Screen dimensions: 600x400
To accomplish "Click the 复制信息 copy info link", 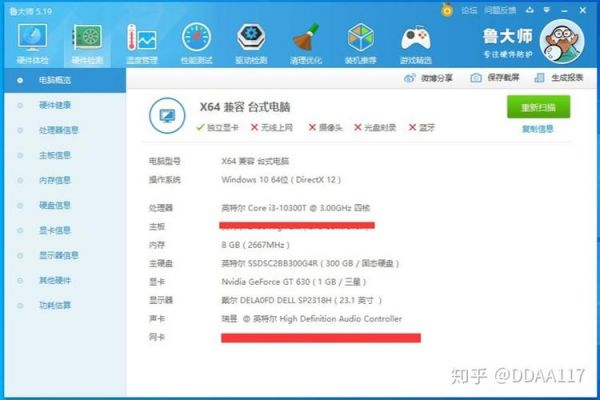I will pyautogui.click(x=538, y=129).
